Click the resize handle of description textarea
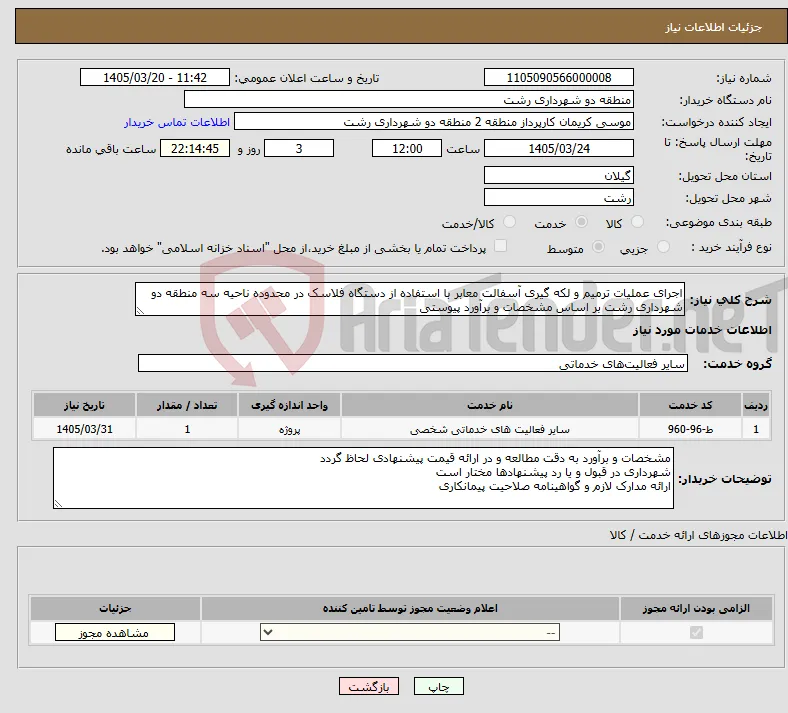 (140, 311)
